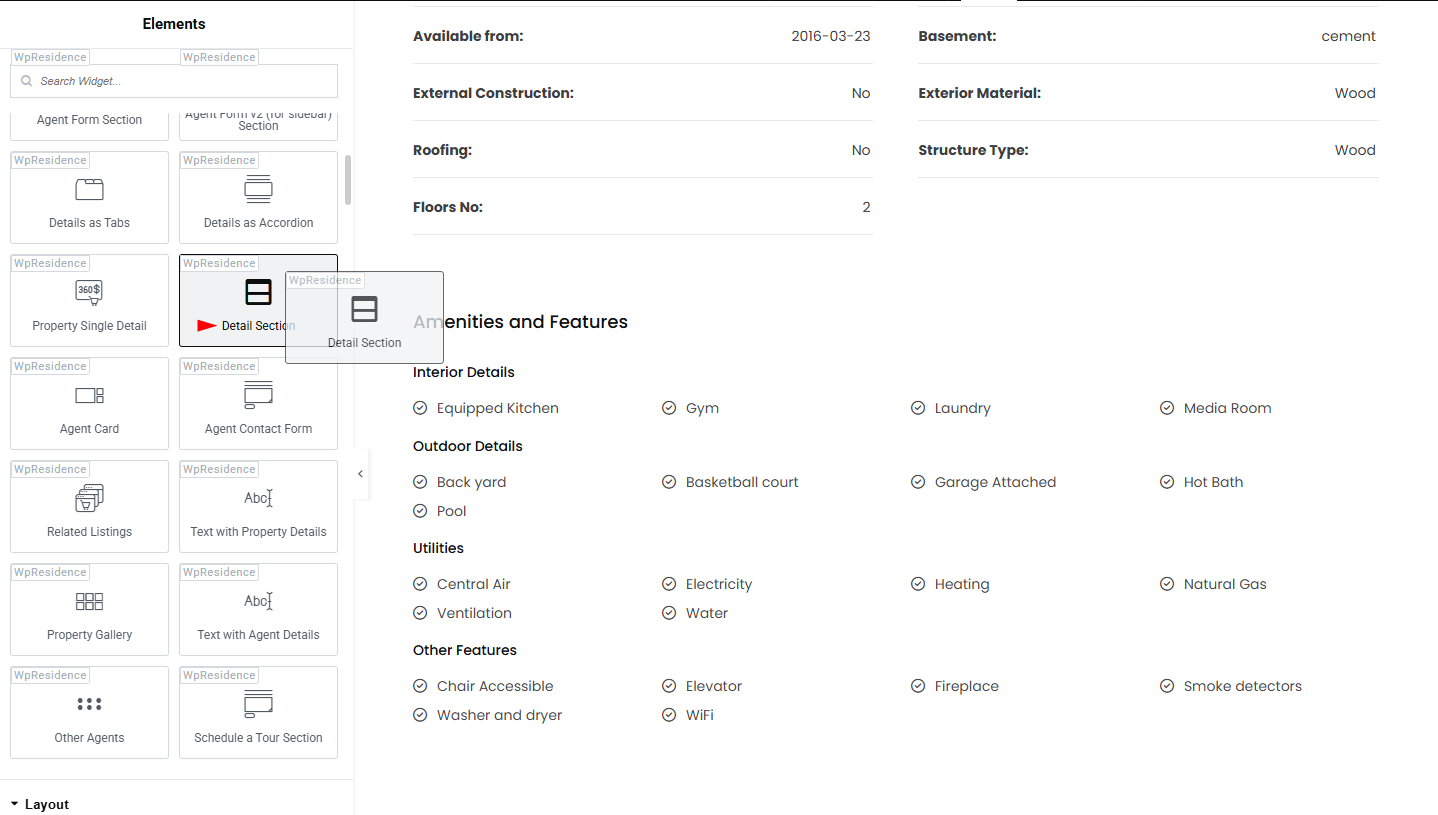
Task: Click the Details as Accordion widget icon
Action: tap(258, 190)
